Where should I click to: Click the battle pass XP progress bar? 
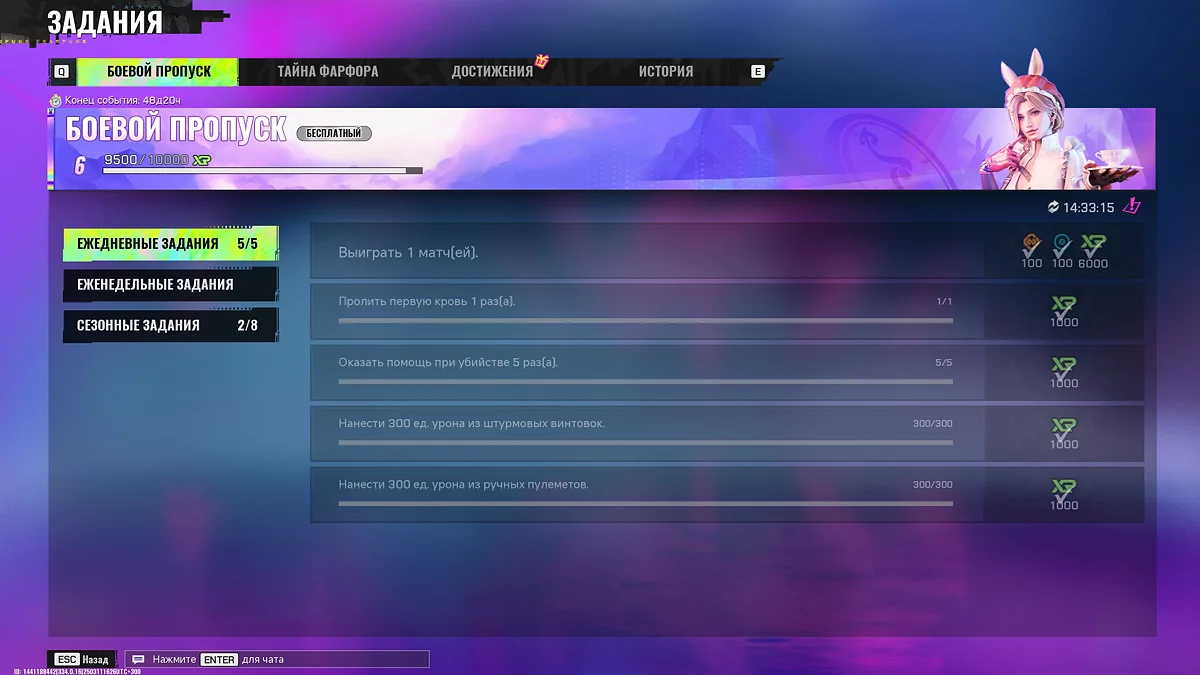[x=262, y=171]
